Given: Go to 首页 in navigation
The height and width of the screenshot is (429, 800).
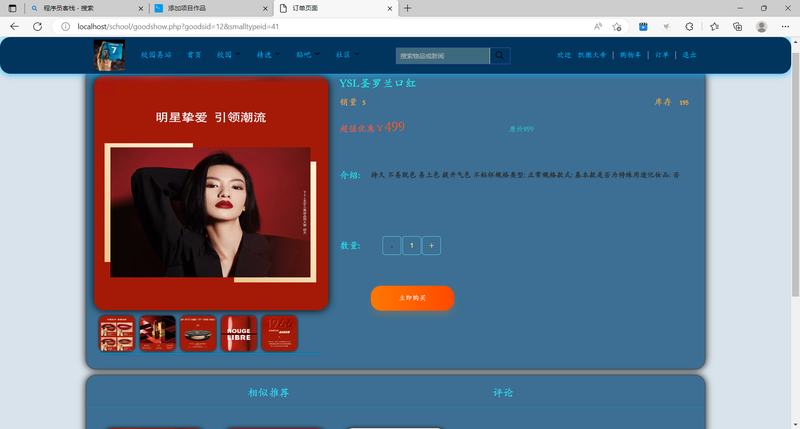Looking at the screenshot, I should point(194,55).
